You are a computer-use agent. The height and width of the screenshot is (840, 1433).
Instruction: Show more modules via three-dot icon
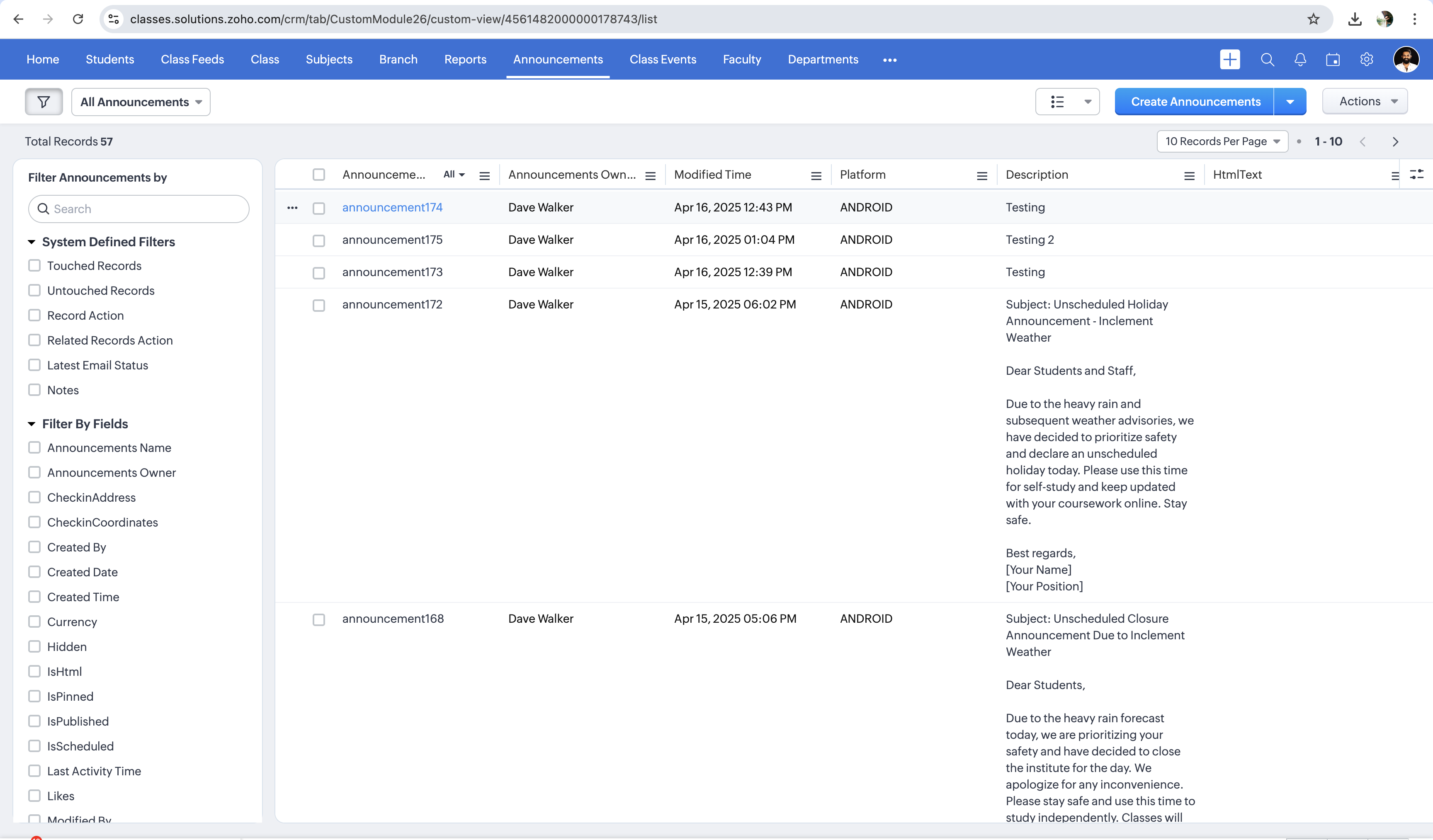[x=890, y=60]
